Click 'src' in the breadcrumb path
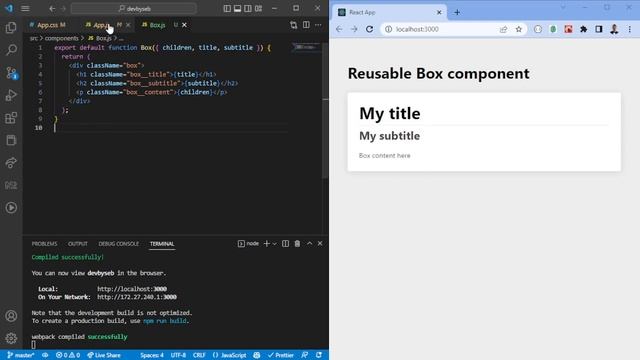This screenshot has height=360, width=640. pyautogui.click(x=33, y=38)
